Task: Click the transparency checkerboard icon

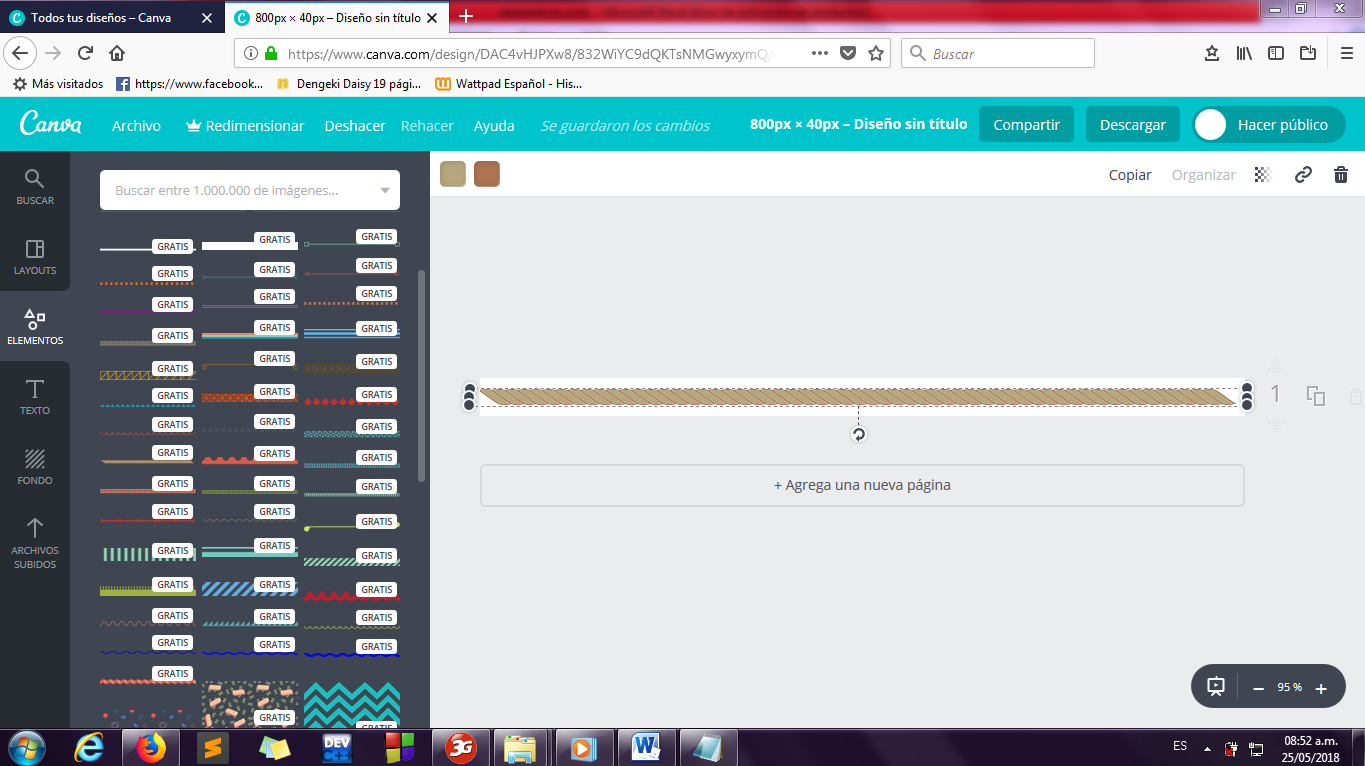Action: click(1263, 175)
